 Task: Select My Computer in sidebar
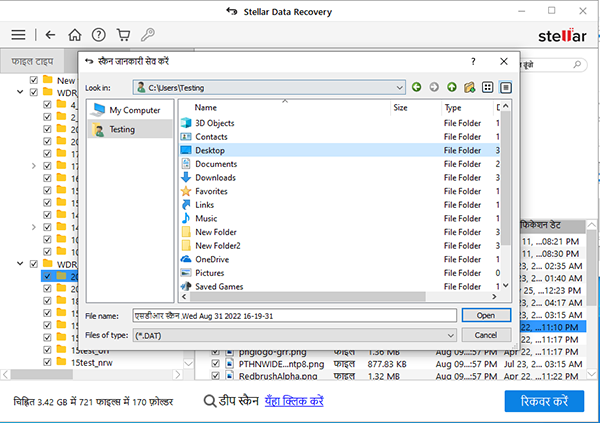130,110
